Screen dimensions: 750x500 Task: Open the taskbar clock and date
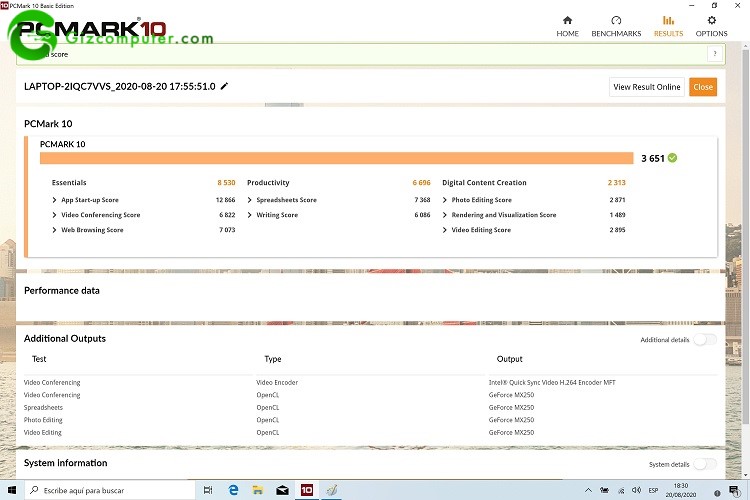click(681, 490)
